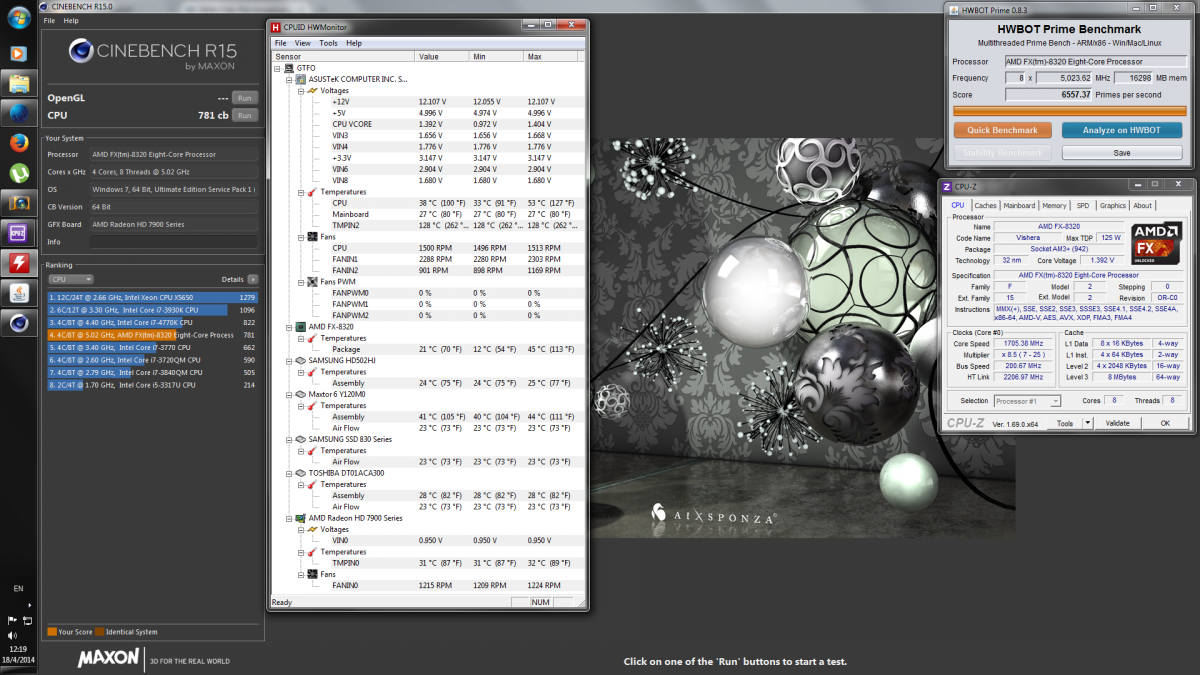
Task: Open HWMonitor View menu
Action: tap(303, 43)
